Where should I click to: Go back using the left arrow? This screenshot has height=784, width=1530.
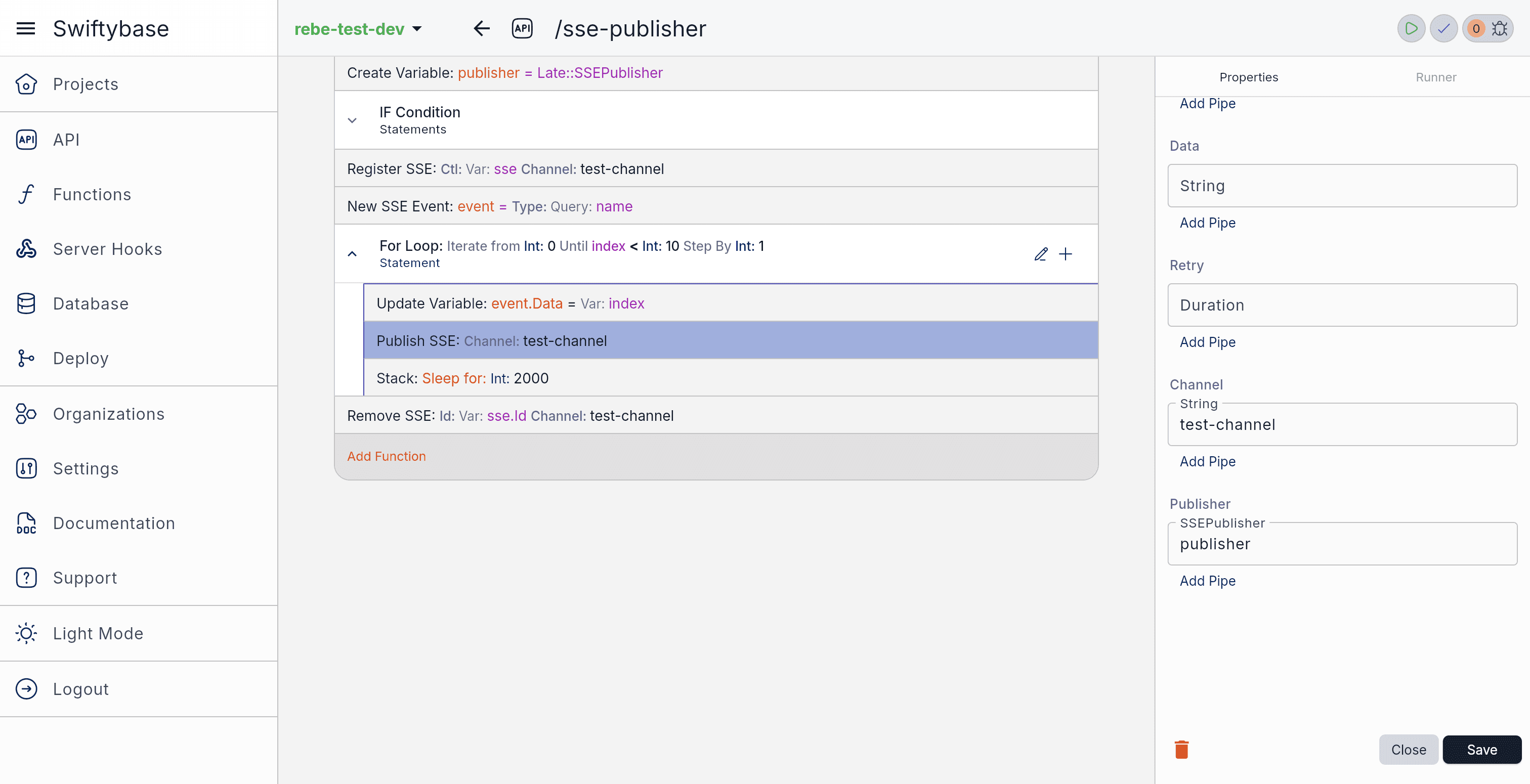[482, 28]
